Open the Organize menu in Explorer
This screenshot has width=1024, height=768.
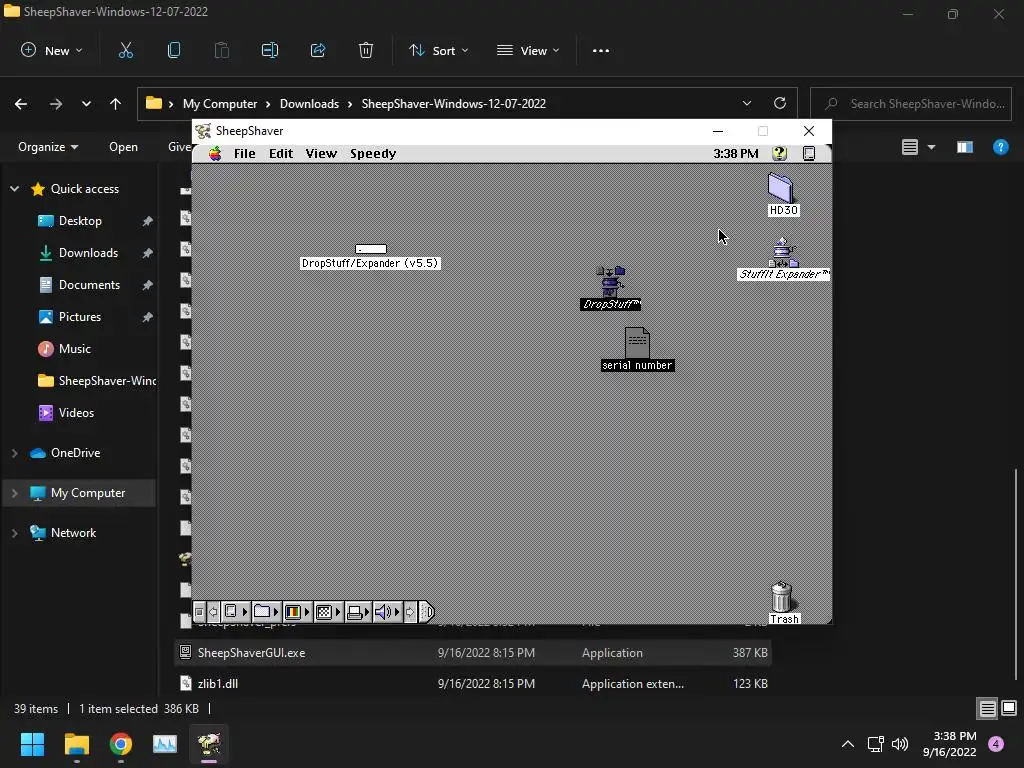pos(48,147)
